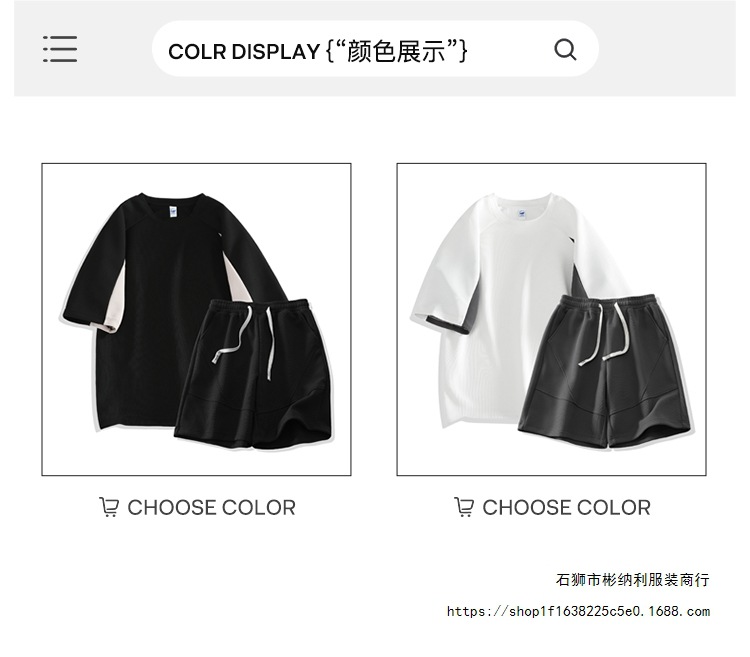
Task: Click the drawstring on dark gray shorts
Action: click(x=604, y=333)
